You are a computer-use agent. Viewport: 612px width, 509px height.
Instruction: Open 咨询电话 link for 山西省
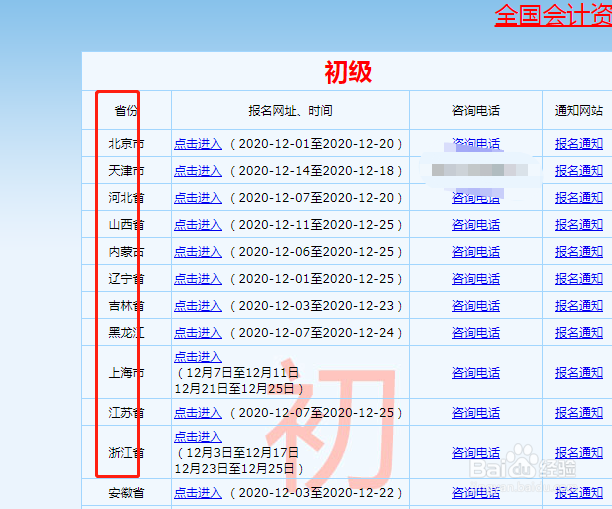[x=476, y=225]
